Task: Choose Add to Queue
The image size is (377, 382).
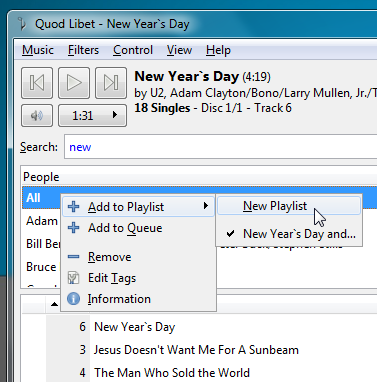Action: pyautogui.click(x=138, y=228)
